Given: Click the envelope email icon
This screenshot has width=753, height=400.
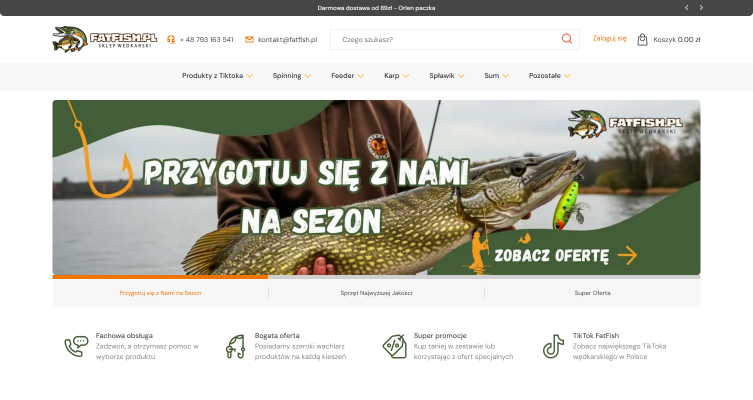Looking at the screenshot, I should (x=249, y=40).
